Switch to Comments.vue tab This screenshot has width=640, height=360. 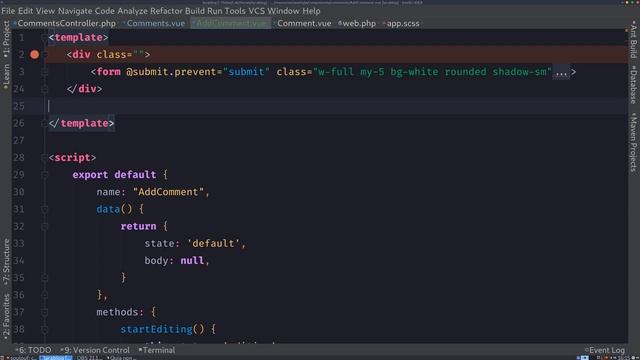[x=155, y=23]
